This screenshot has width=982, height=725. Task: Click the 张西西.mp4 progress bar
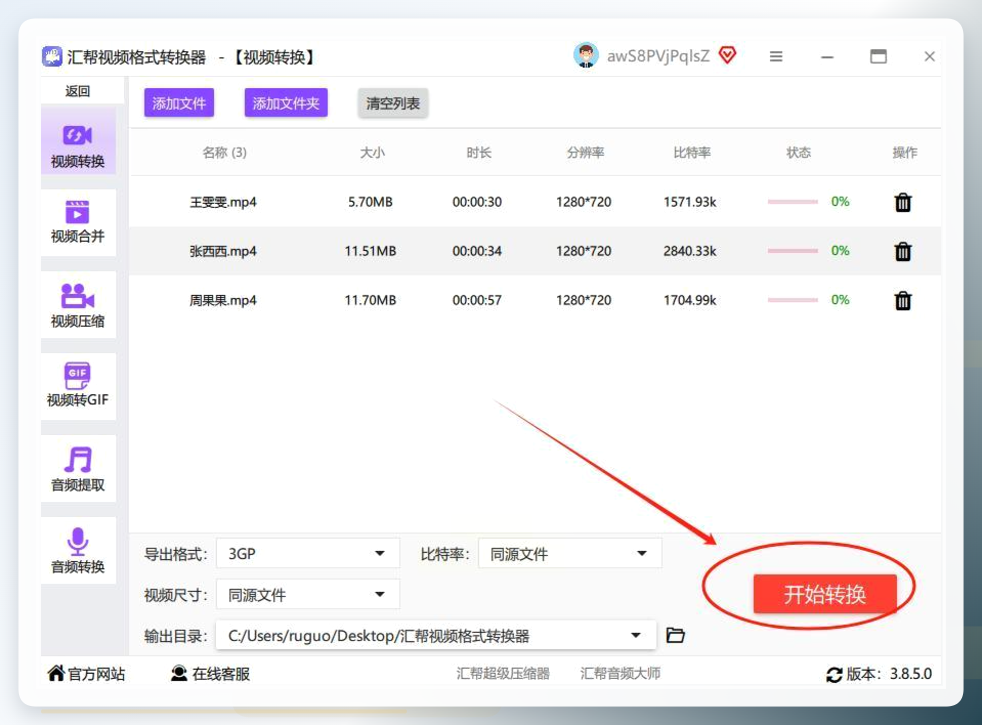793,251
